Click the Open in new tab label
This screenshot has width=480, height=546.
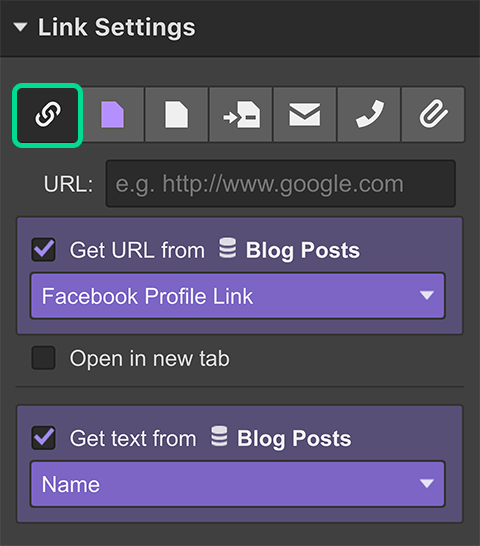[150, 358]
